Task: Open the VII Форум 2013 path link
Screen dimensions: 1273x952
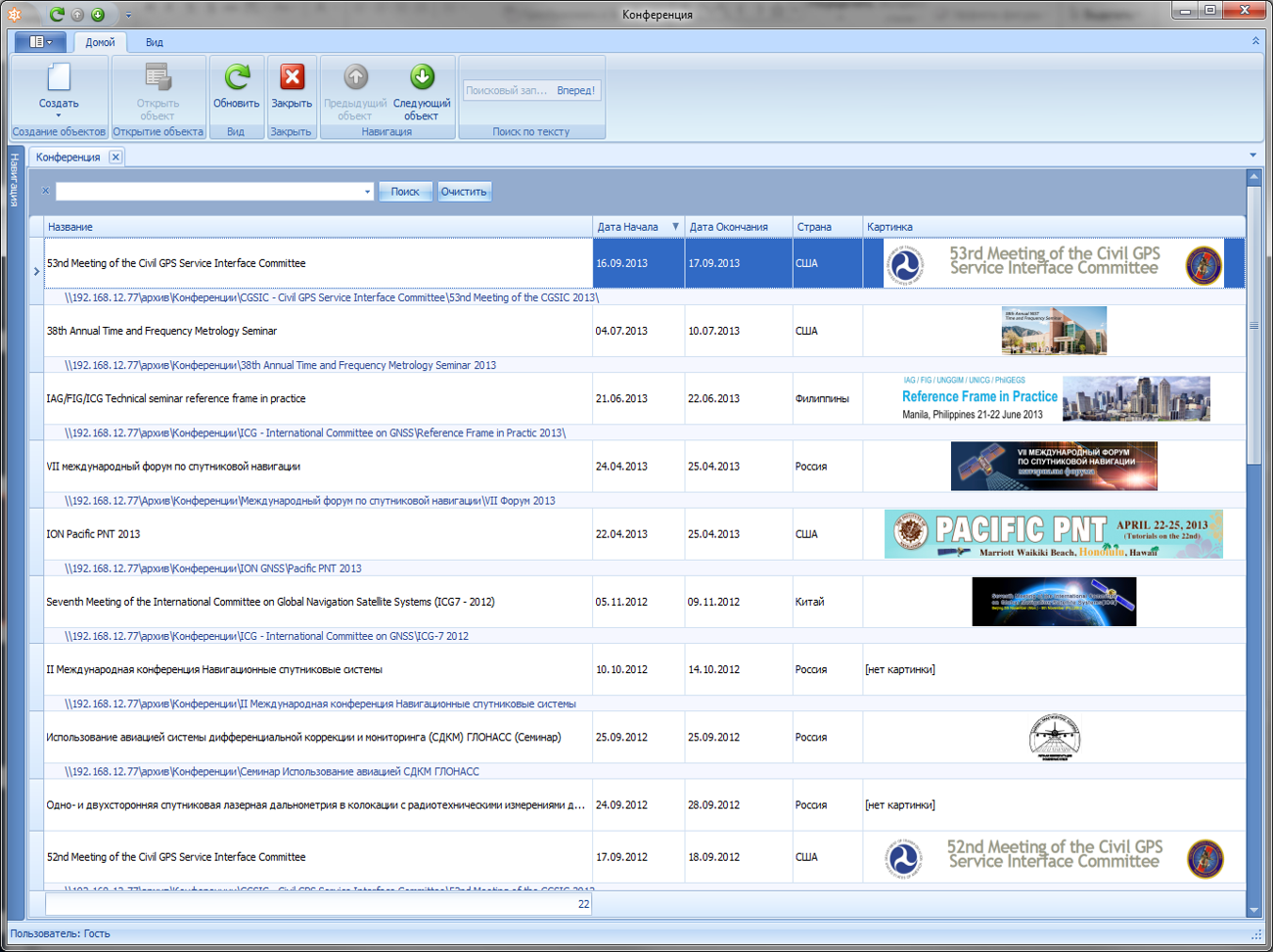Action: [310, 500]
